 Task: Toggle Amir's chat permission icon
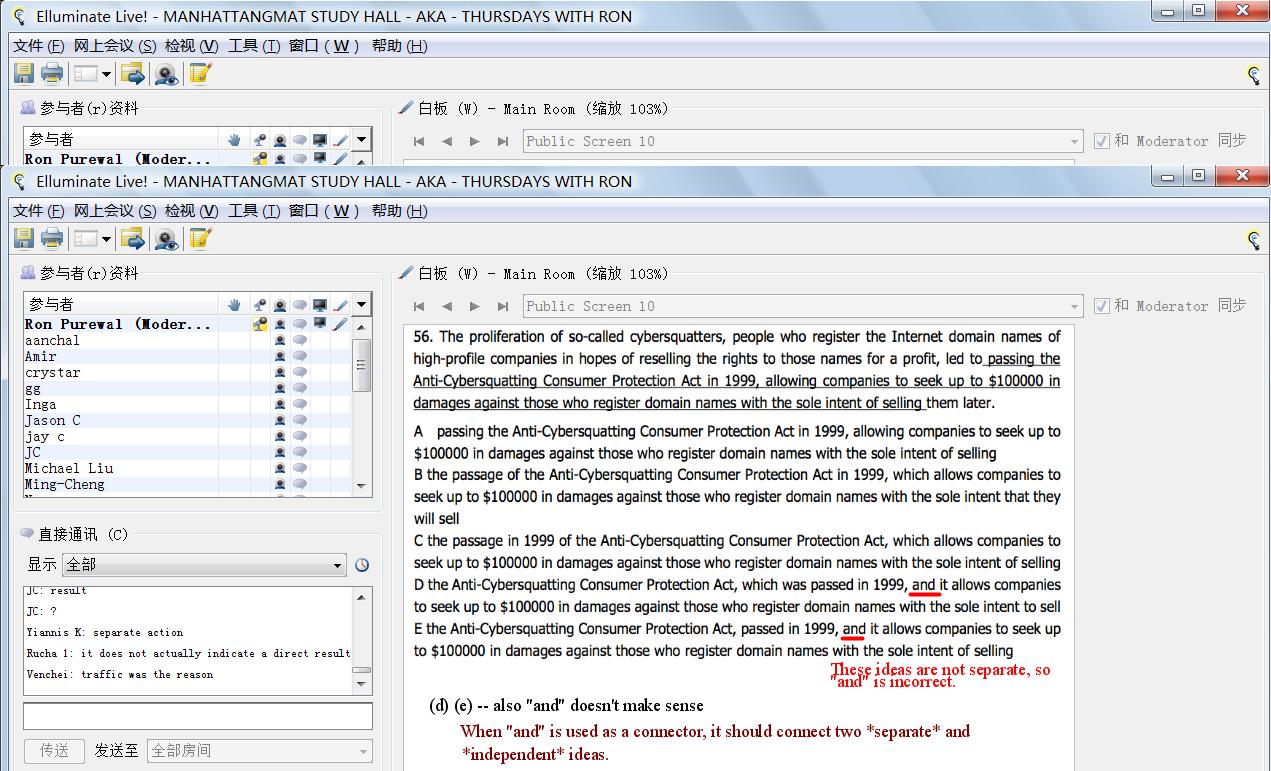tap(300, 356)
